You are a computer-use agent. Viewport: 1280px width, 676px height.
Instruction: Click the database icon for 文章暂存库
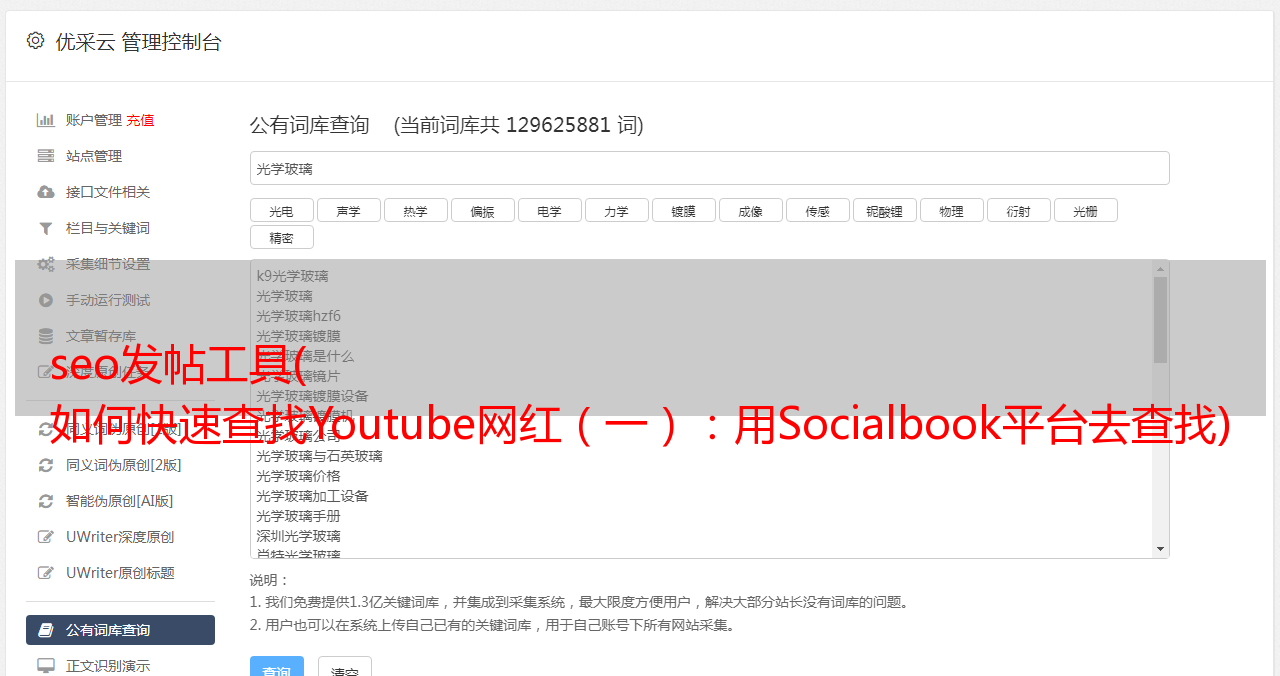click(46, 336)
